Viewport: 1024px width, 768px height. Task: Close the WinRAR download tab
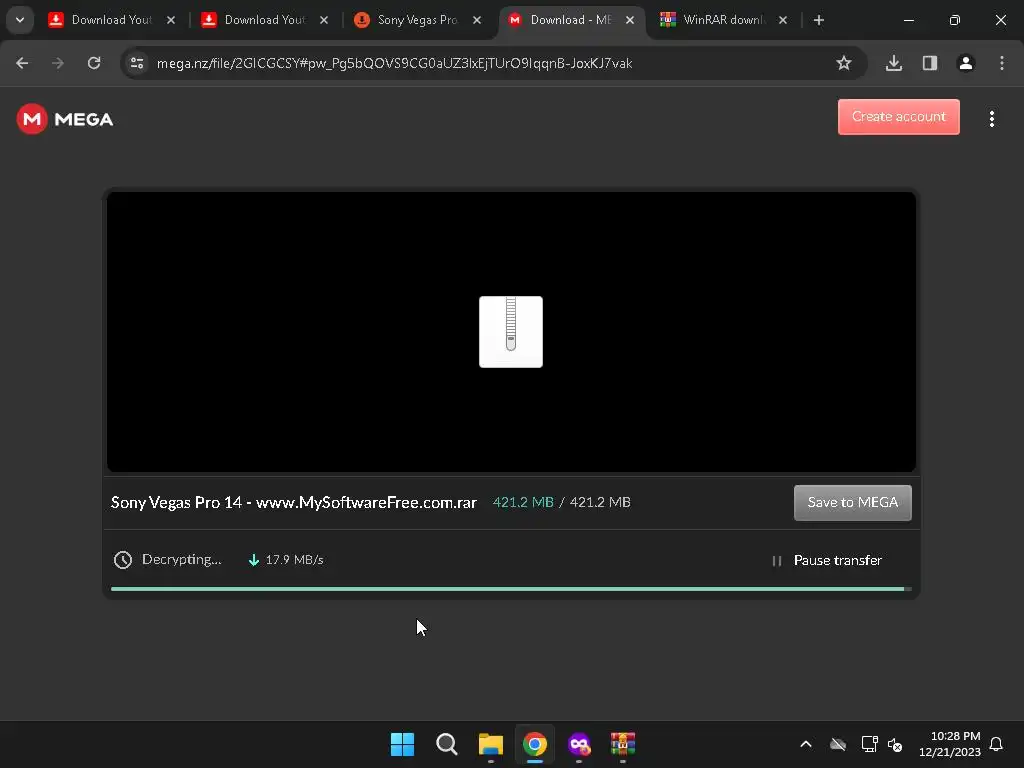click(782, 20)
